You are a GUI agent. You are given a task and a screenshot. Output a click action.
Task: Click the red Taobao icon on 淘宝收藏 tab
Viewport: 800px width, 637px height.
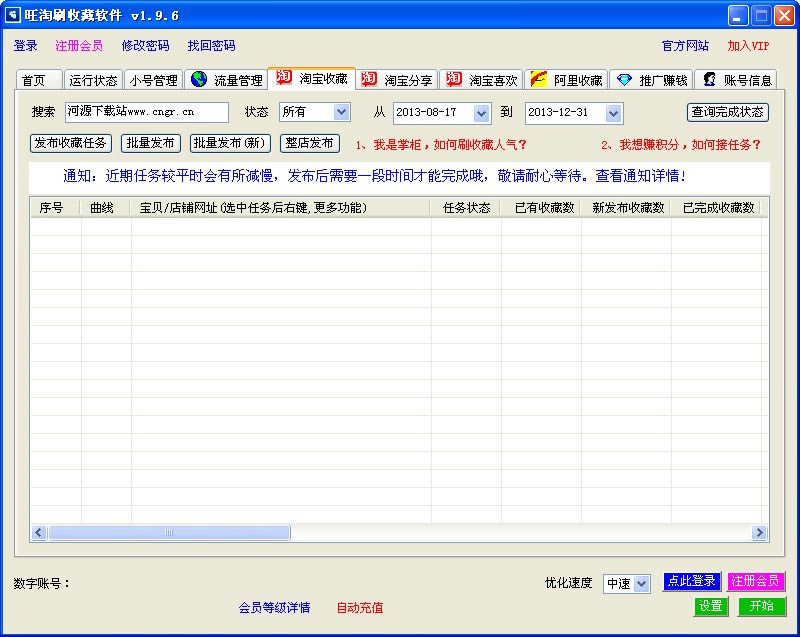284,78
